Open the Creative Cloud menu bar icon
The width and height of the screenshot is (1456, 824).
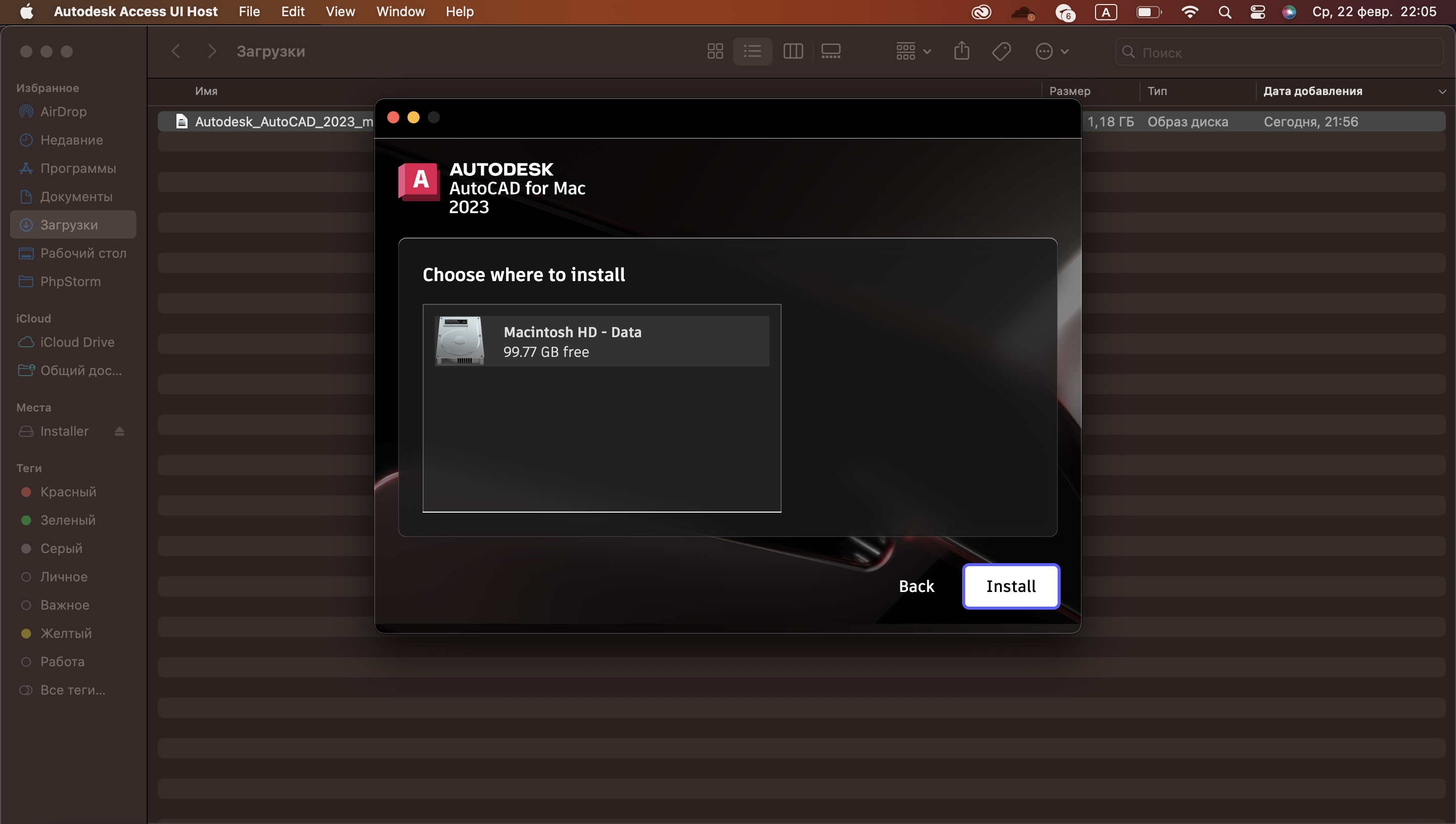(x=981, y=12)
